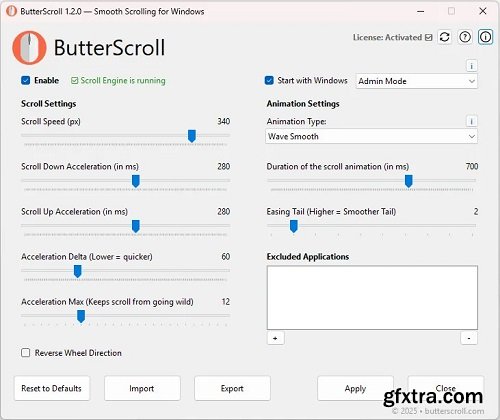Screen dimensions: 500x420
Task: Click the refresh license icon
Action: [x=444, y=37]
